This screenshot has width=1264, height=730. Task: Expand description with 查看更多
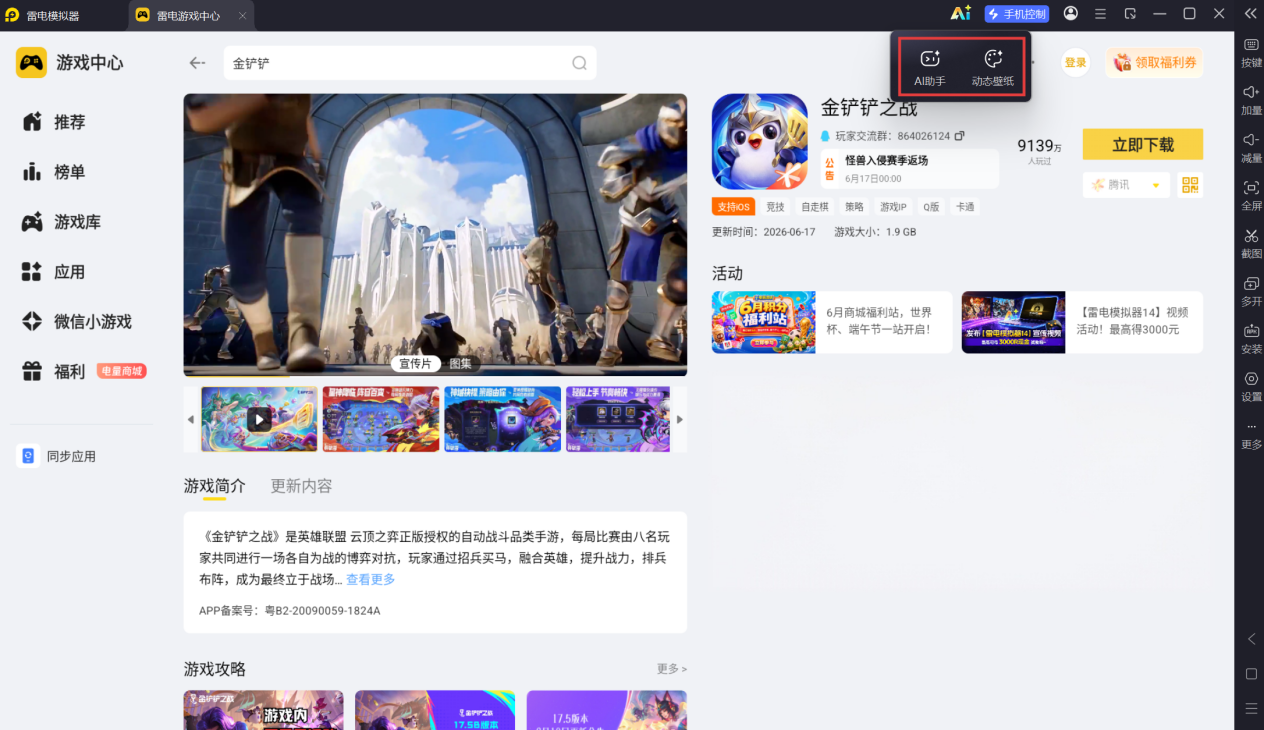coord(371,580)
